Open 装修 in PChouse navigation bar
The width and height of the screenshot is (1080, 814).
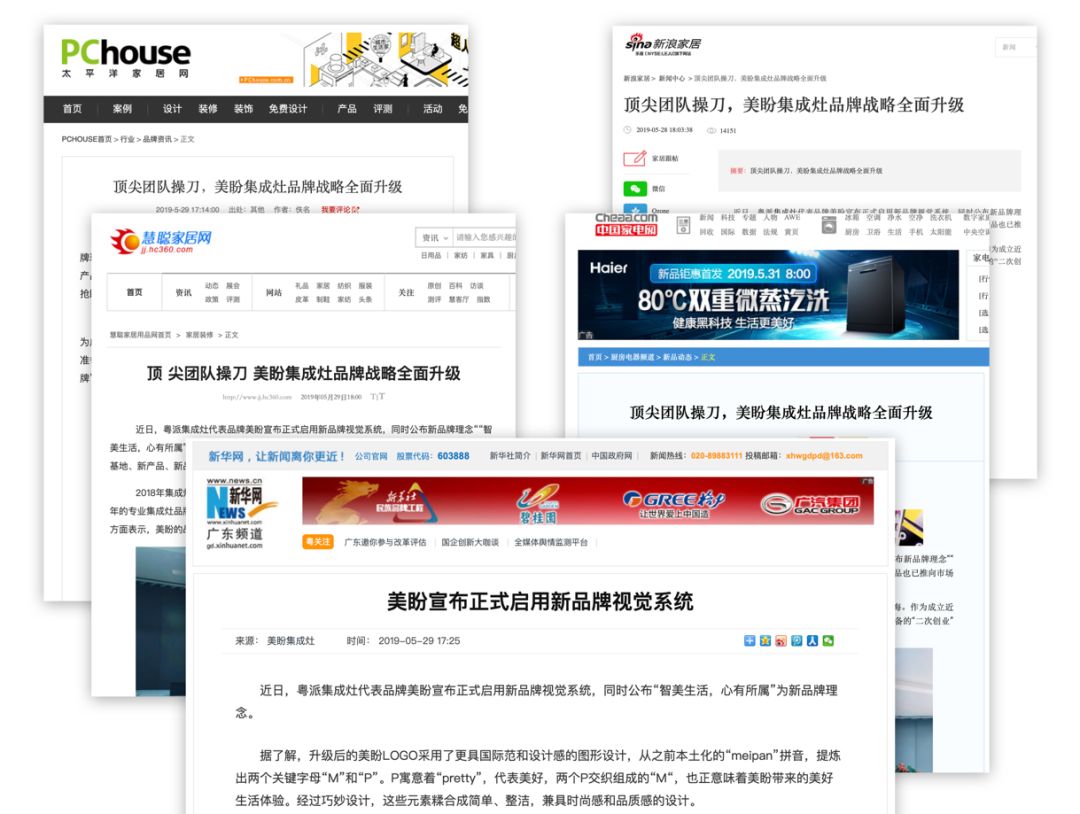(208, 109)
